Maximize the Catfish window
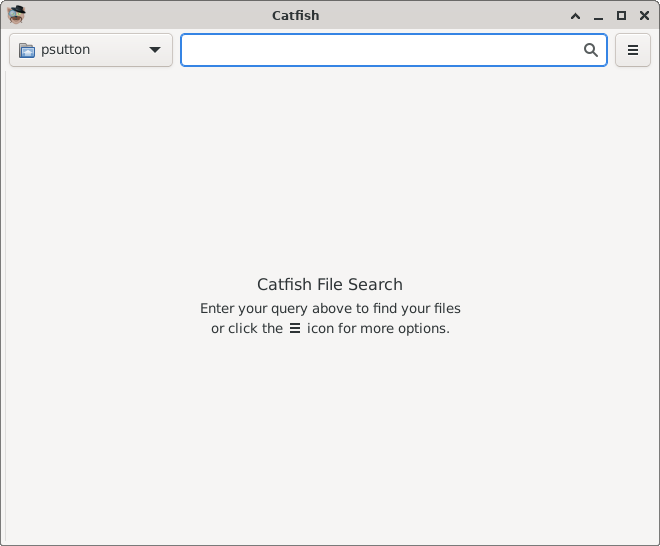Viewport: 660px width, 546px height. (621, 16)
